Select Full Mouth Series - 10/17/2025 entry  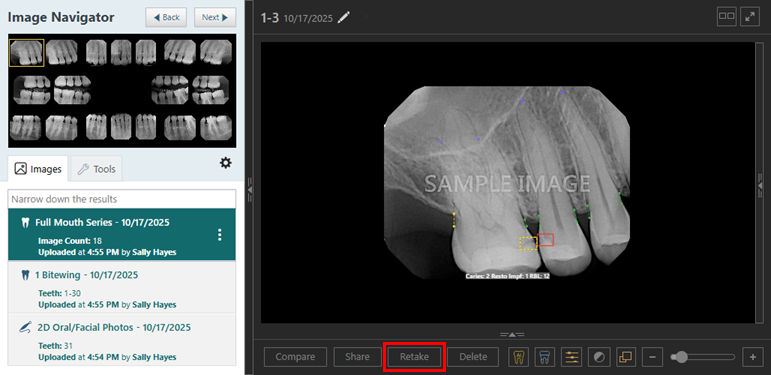coord(122,234)
